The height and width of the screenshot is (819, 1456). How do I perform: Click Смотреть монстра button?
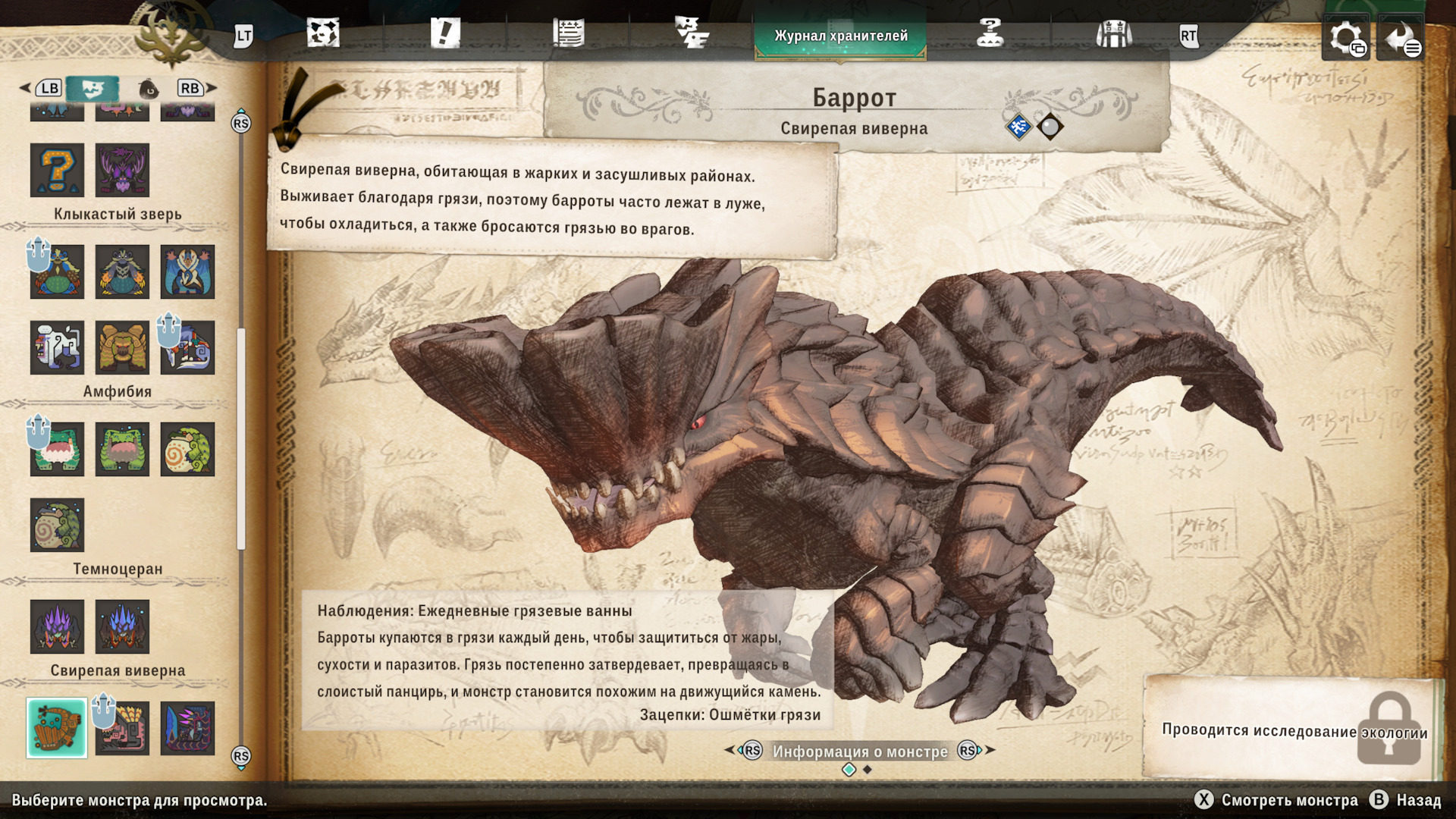pyautogui.click(x=1277, y=800)
